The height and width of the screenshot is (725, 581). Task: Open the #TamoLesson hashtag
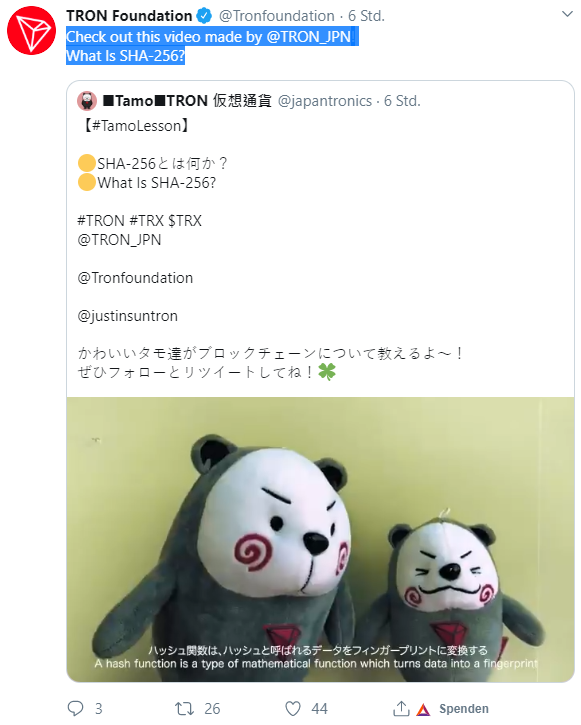pyautogui.click(x=136, y=126)
